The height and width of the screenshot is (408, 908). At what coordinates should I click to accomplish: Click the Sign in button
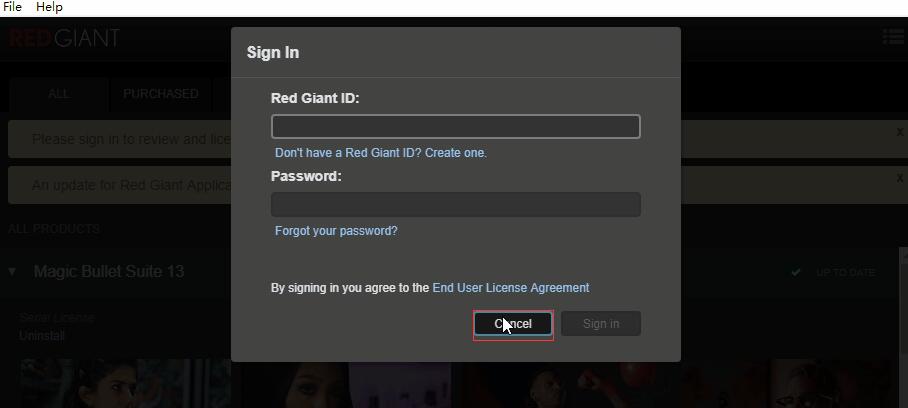click(x=601, y=324)
